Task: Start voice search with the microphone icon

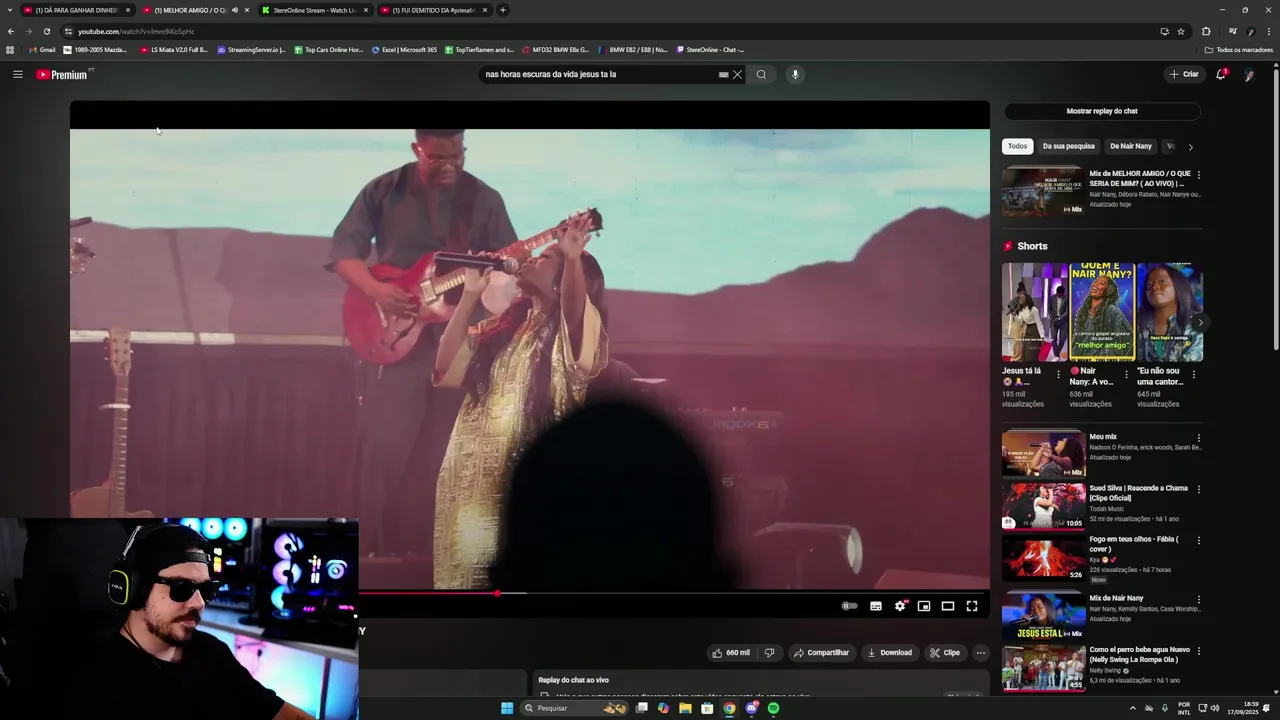Action: 795,74
